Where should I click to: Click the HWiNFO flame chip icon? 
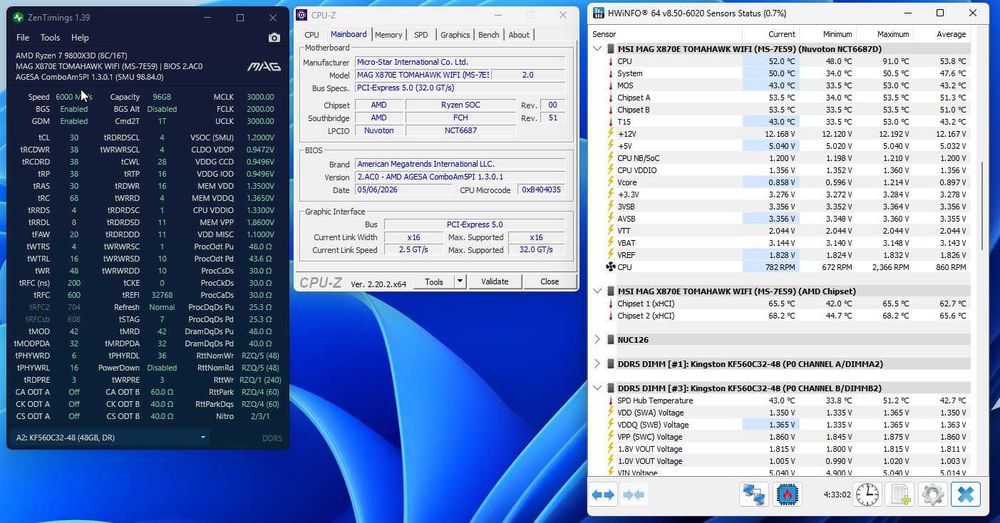tap(788, 494)
